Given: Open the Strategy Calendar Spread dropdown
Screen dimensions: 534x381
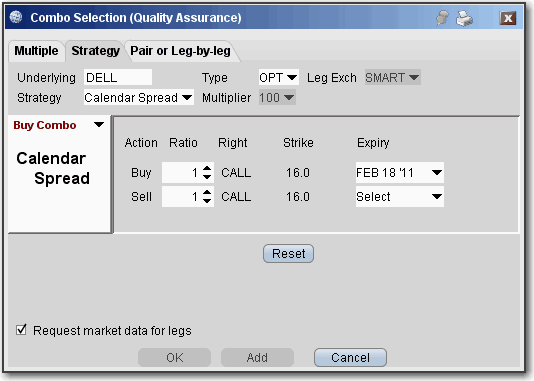Looking at the screenshot, I should [139, 98].
